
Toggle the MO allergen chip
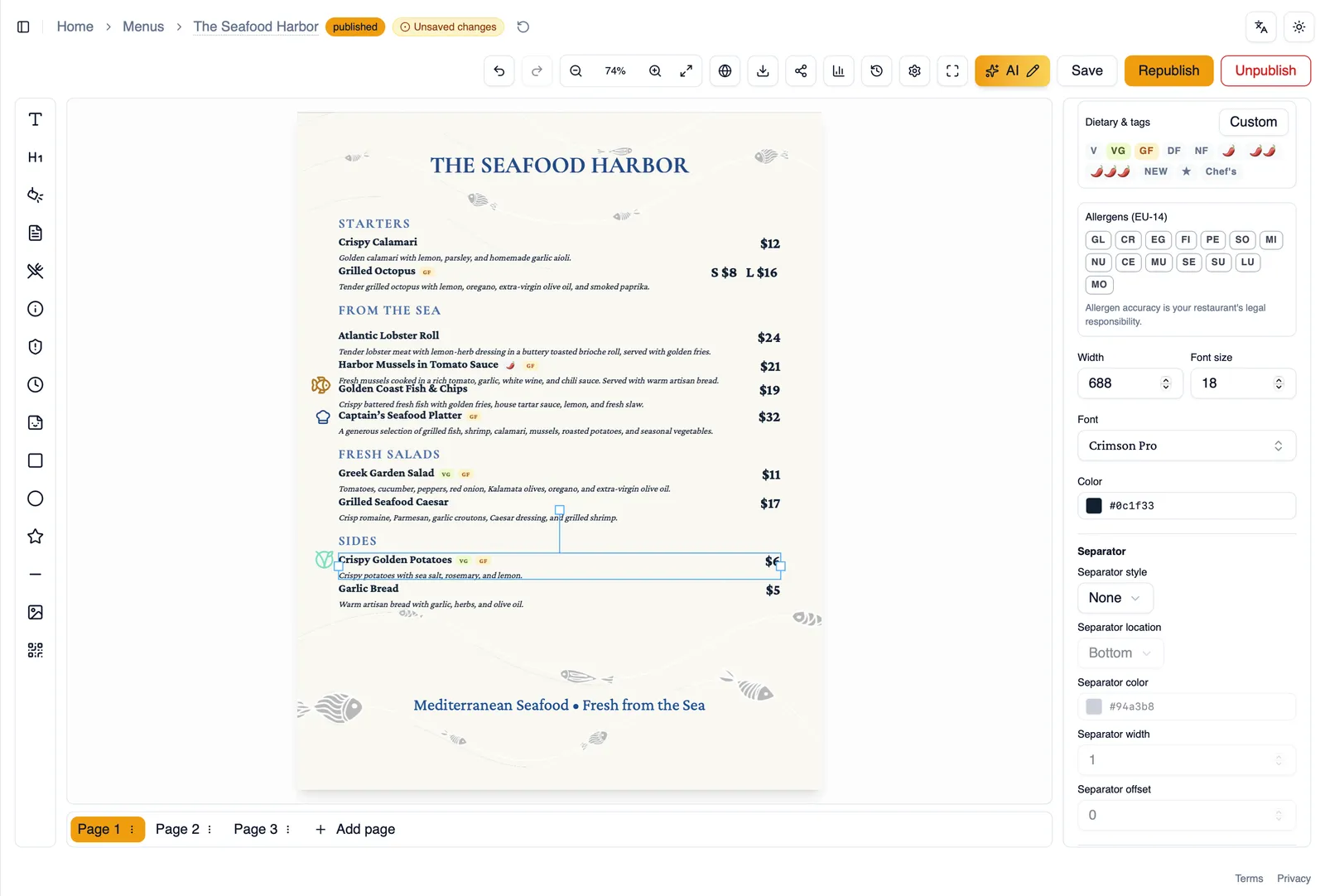click(x=1099, y=285)
